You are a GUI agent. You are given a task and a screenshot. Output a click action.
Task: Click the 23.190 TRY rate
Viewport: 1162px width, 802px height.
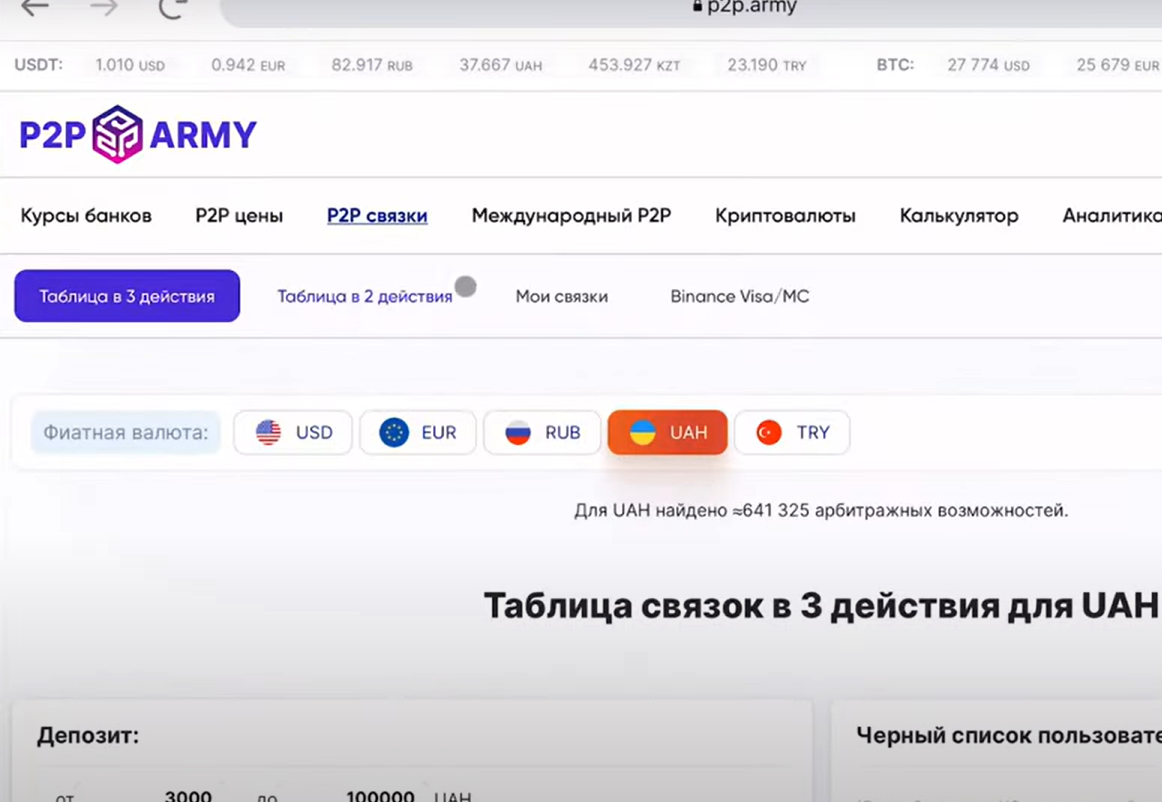tap(767, 65)
